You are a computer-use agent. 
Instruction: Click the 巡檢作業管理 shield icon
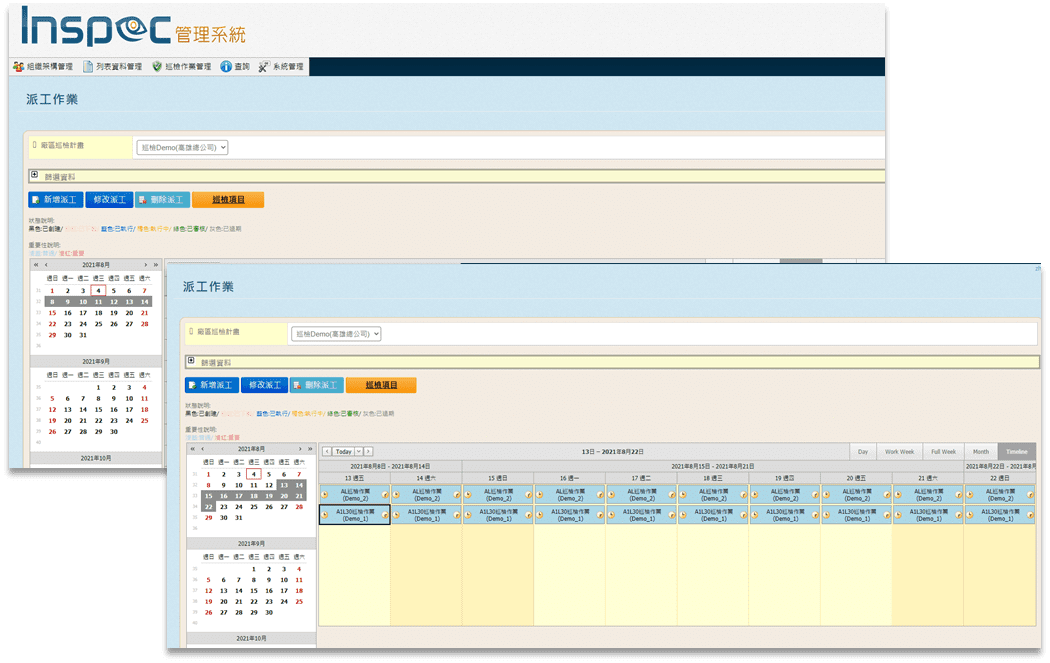click(x=157, y=67)
